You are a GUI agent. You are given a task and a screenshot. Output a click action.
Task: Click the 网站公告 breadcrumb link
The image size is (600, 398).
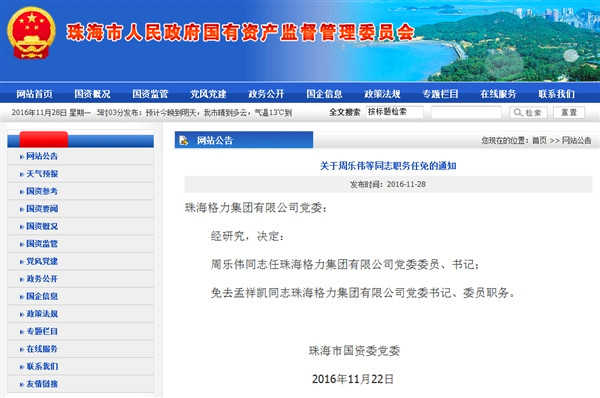point(576,140)
